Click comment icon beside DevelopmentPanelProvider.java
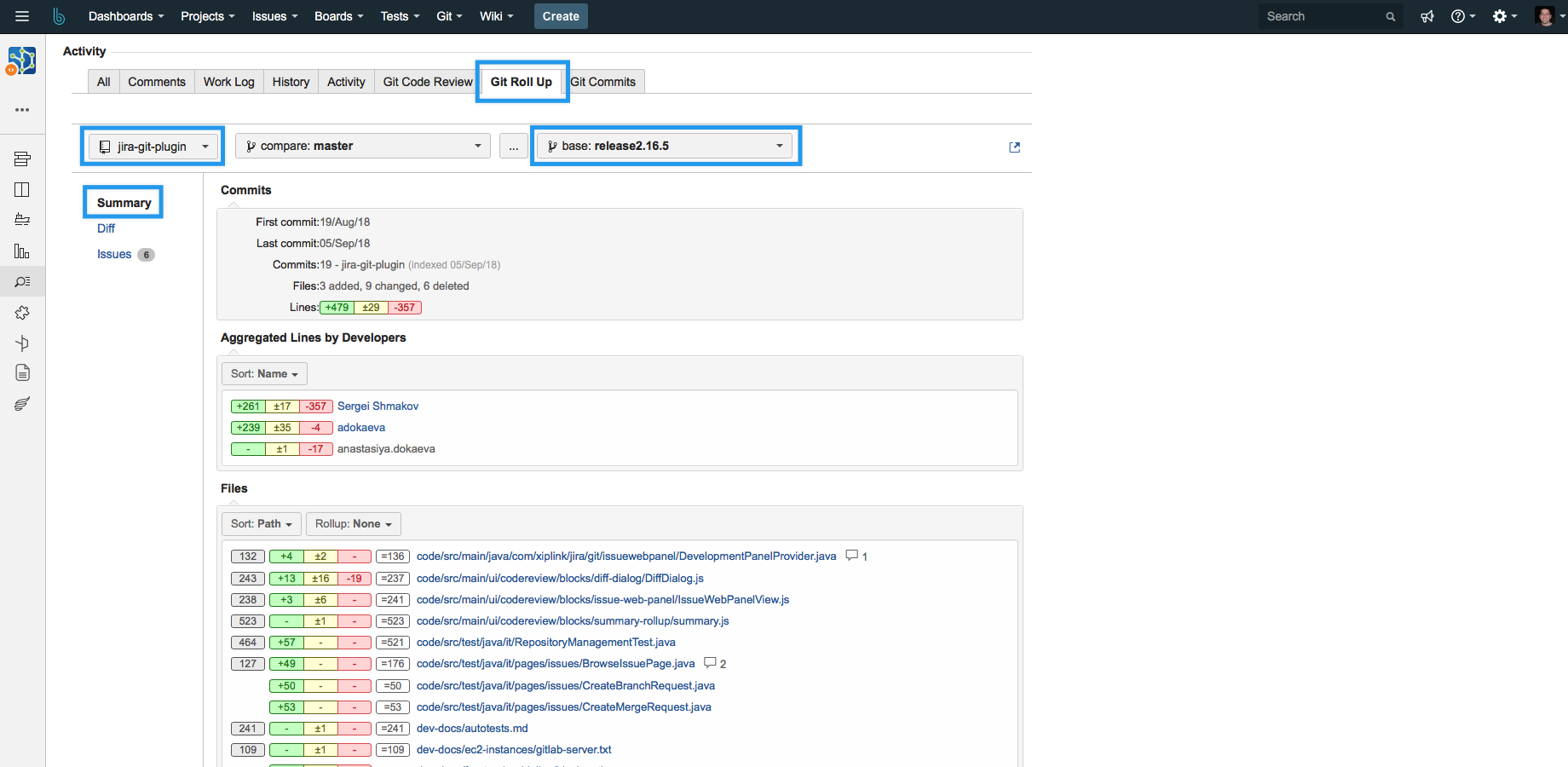 851,556
